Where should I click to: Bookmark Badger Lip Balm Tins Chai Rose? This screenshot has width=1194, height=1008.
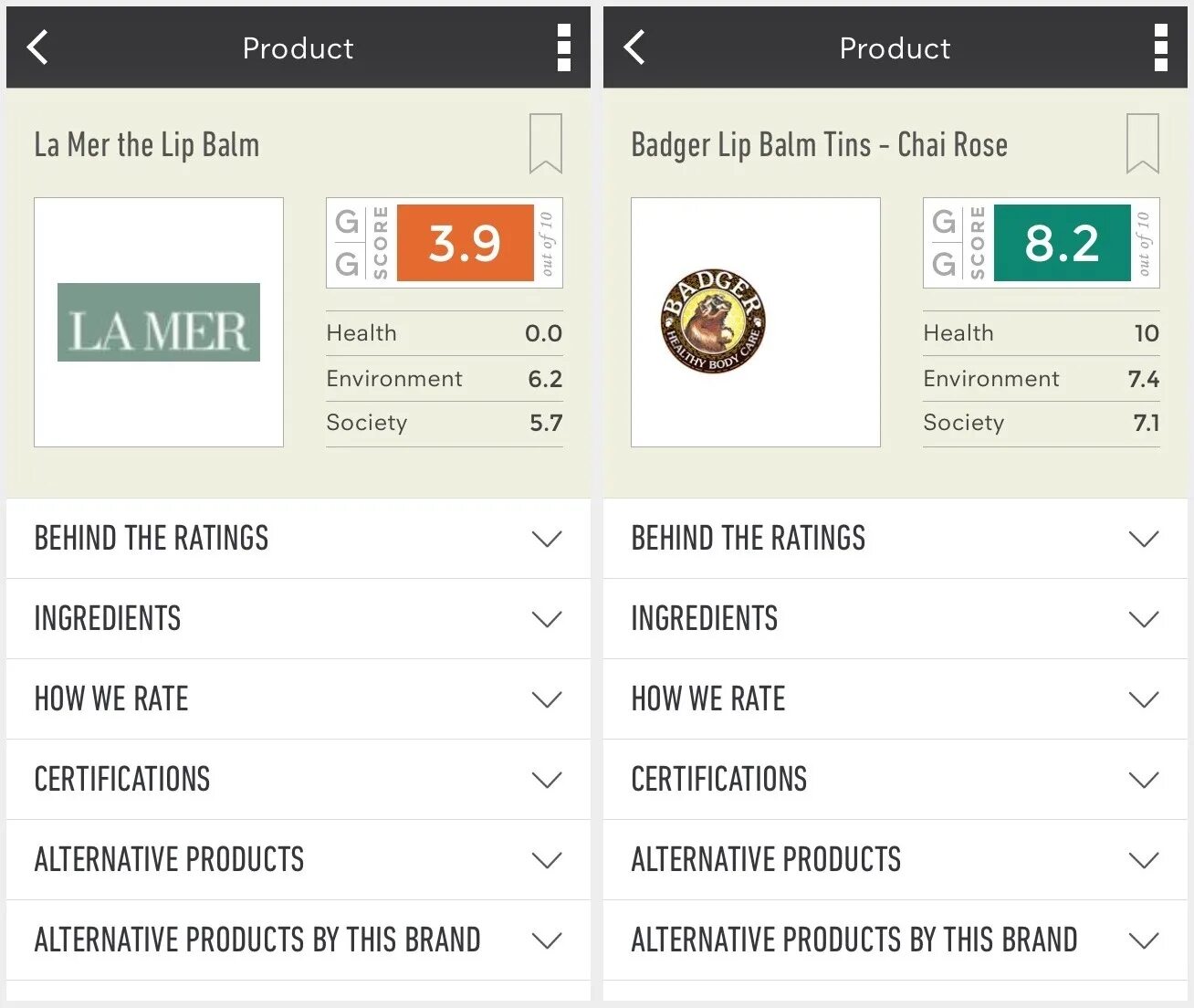pos(1143,143)
